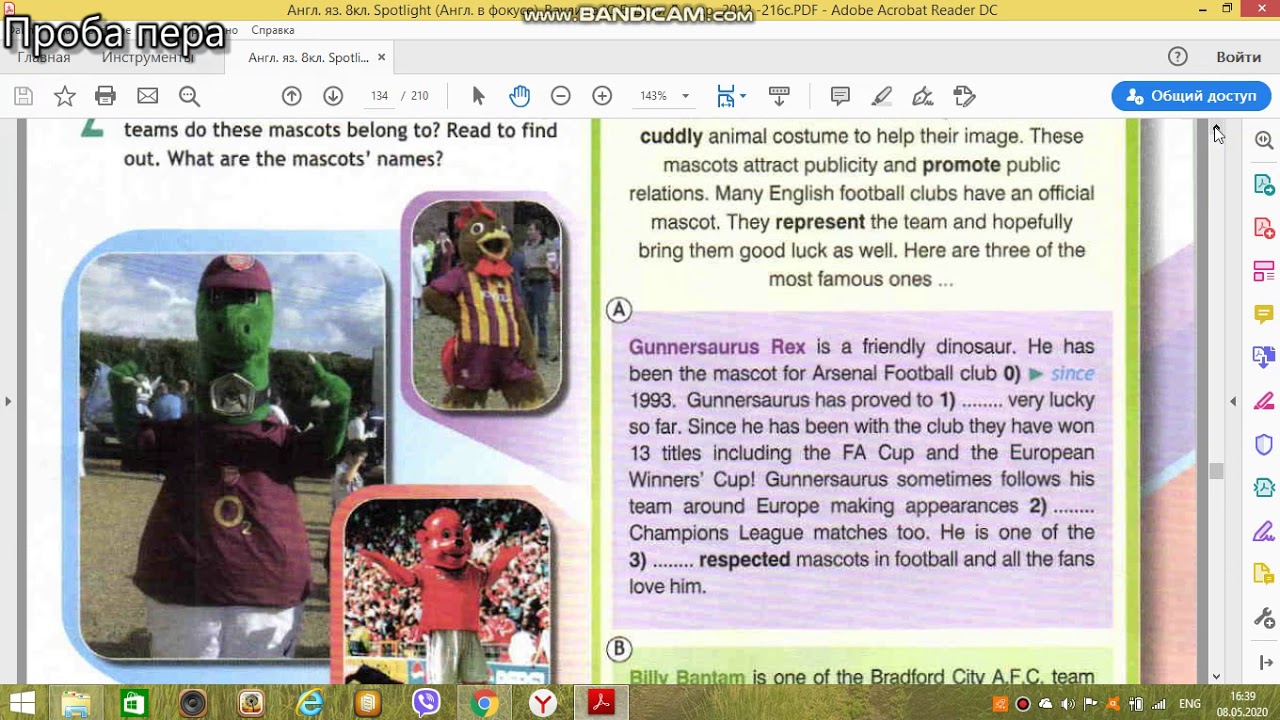
Task: Go to next page arrow
Action: coord(333,96)
